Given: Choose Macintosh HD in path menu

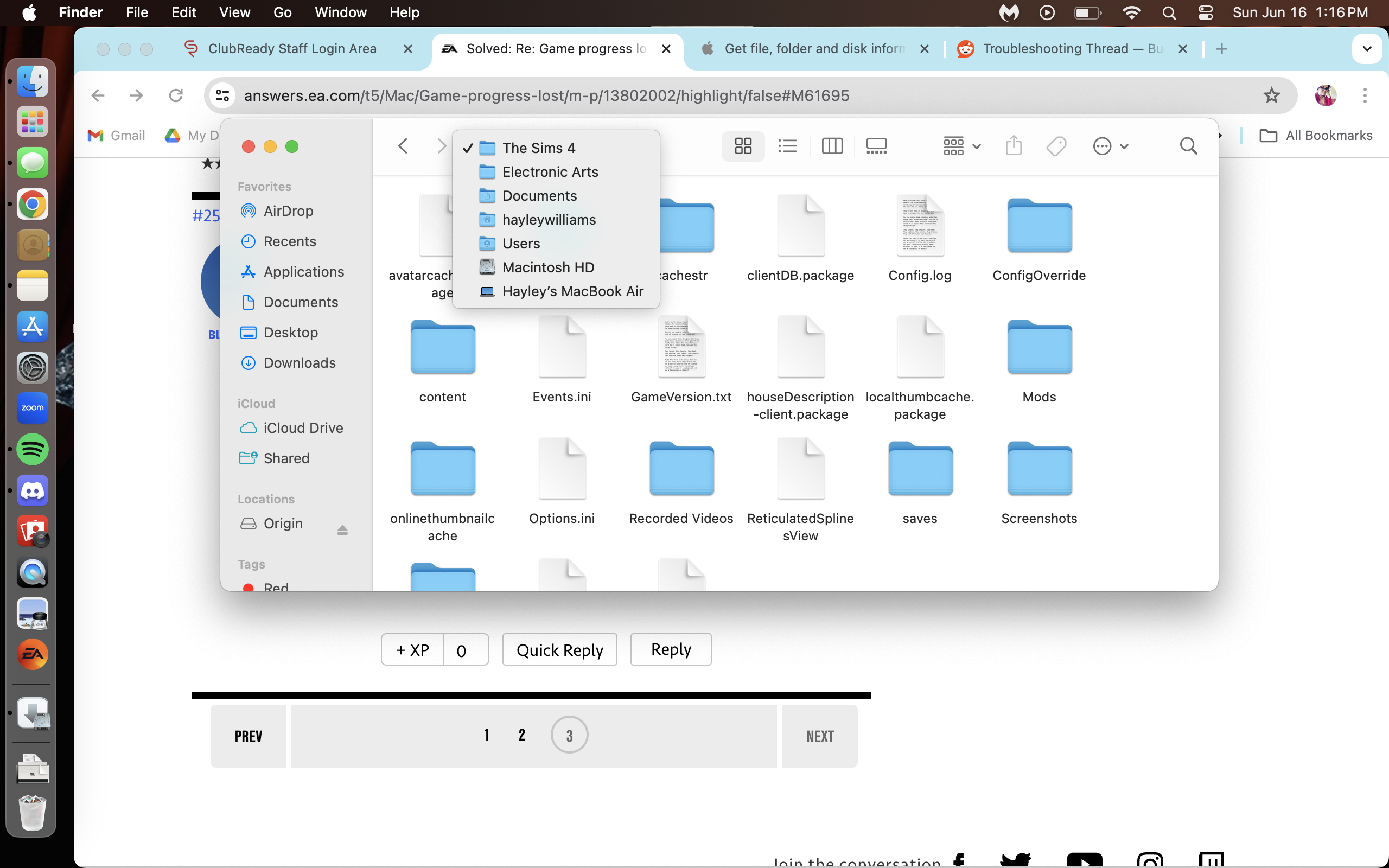Looking at the screenshot, I should [556, 267].
